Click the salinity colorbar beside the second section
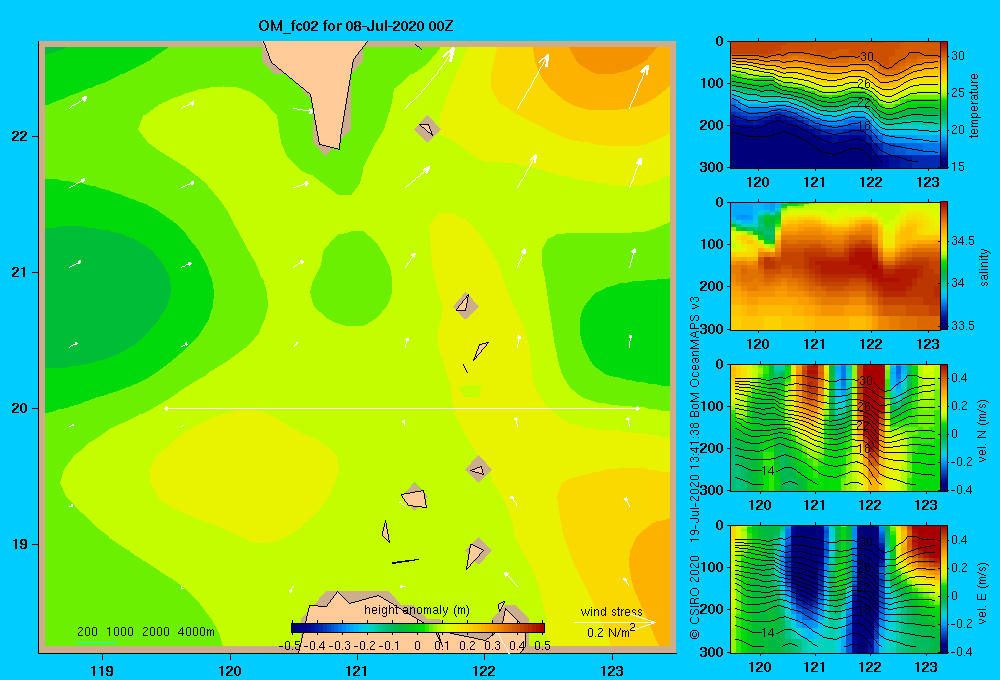This screenshot has height=680, width=1000. (x=944, y=265)
